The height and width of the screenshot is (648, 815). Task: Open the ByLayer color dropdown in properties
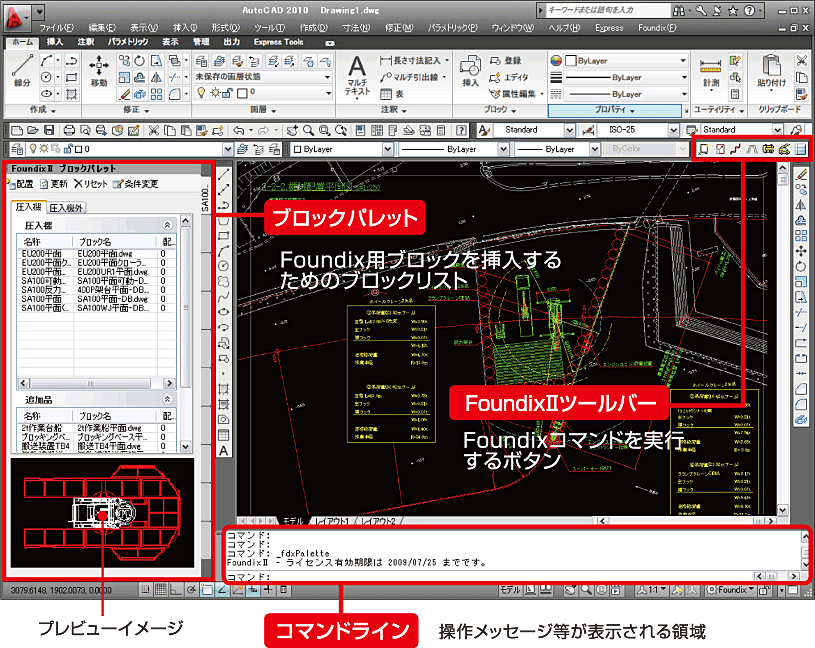[x=620, y=60]
